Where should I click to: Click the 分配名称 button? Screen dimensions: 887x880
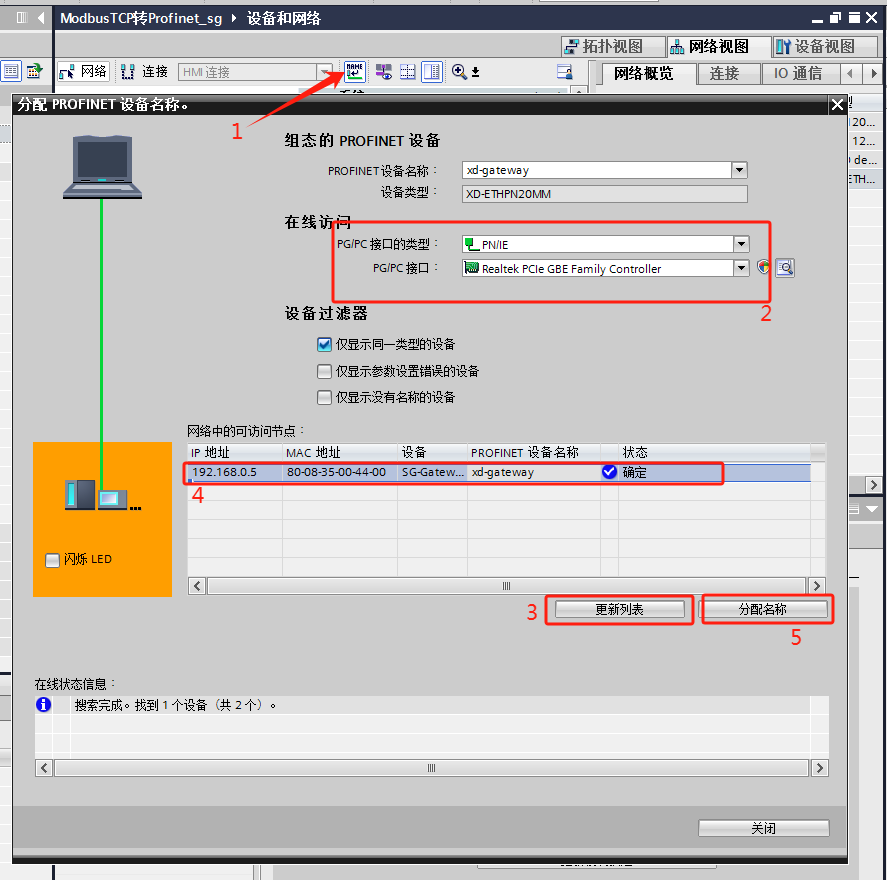tap(765, 609)
